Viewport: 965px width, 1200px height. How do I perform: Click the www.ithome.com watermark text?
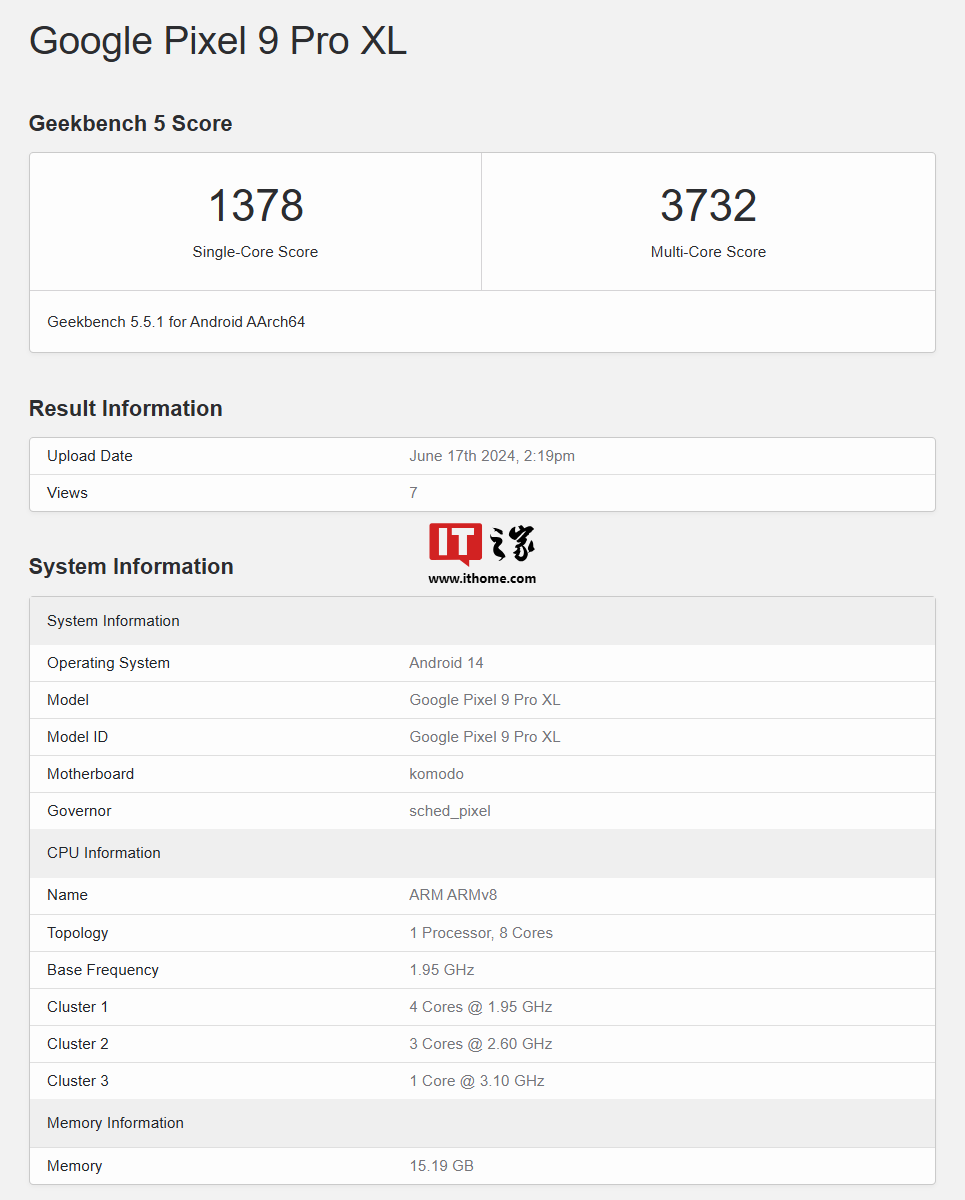pos(482,578)
